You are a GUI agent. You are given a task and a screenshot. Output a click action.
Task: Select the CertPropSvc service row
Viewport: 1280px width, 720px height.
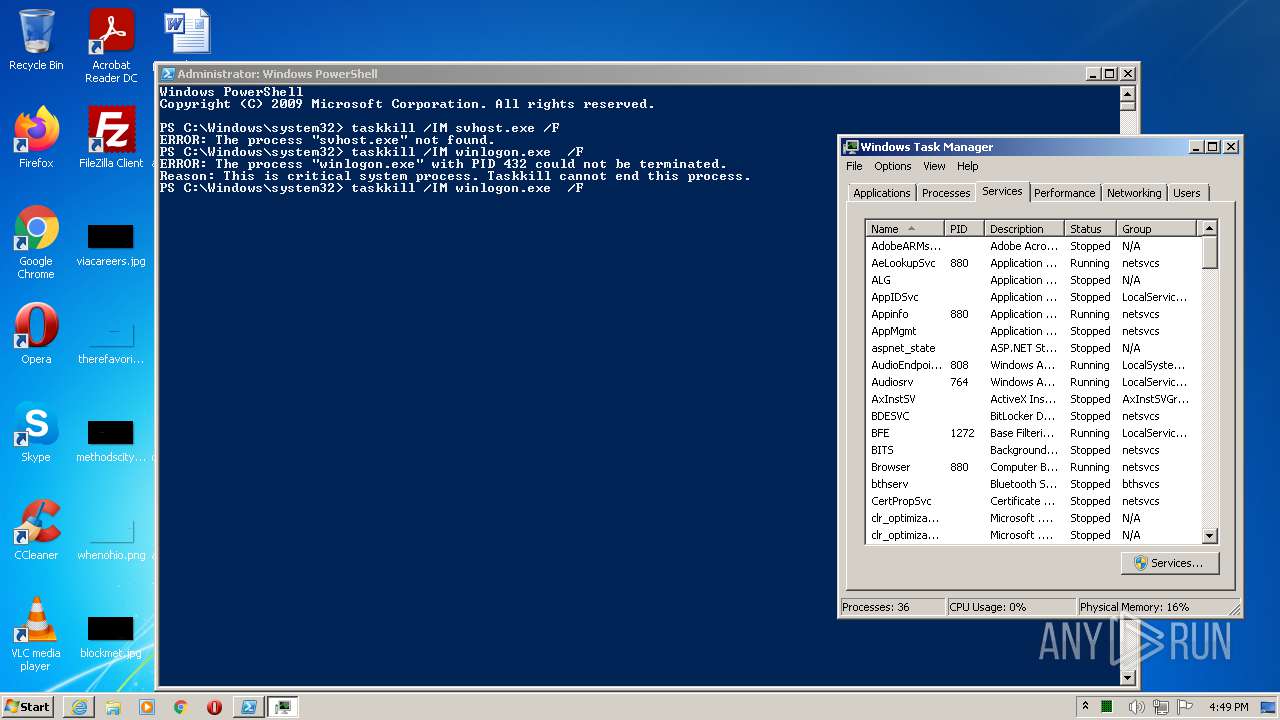1032,501
